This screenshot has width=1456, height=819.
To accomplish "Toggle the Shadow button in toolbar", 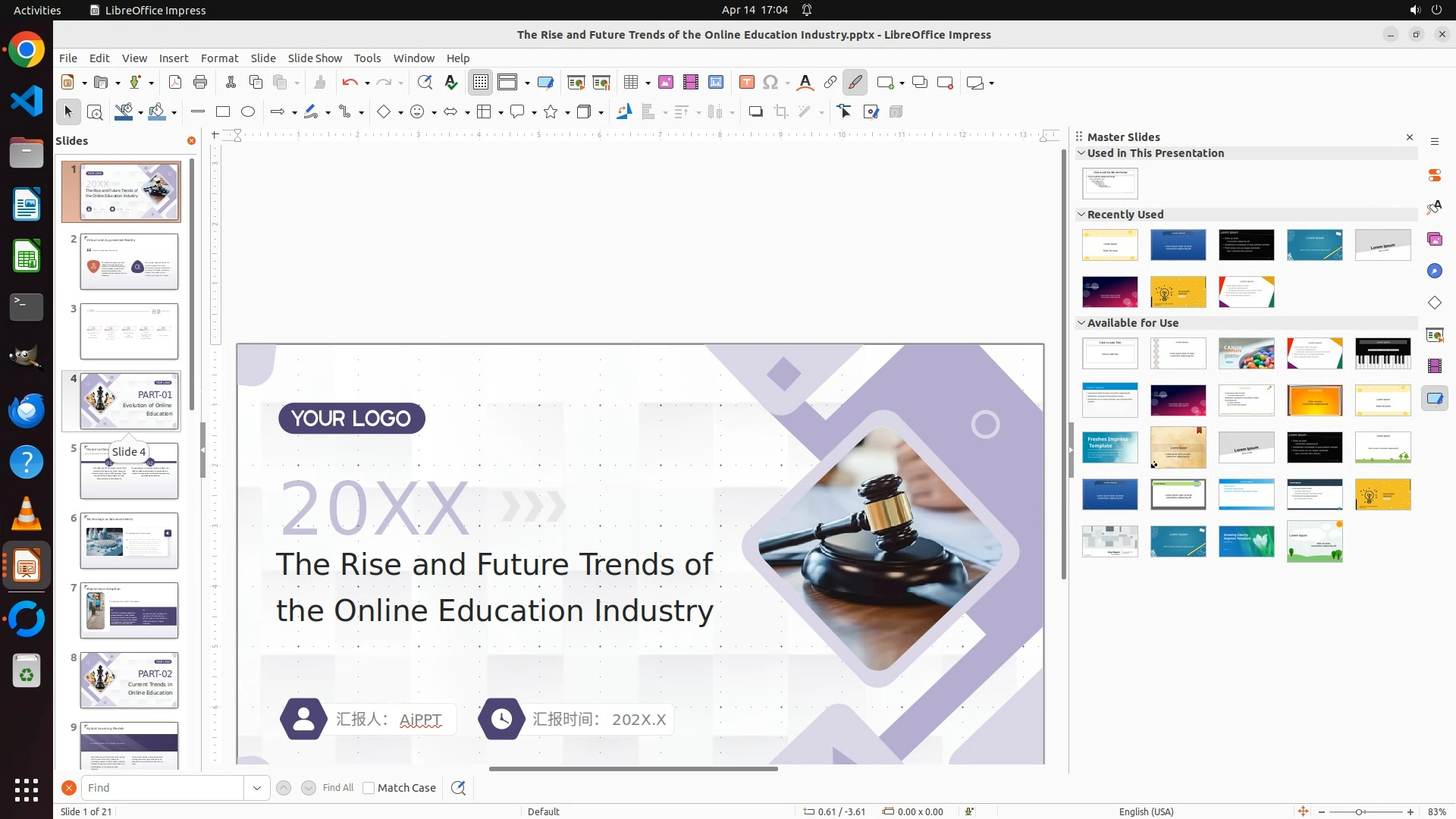I will coord(755,112).
